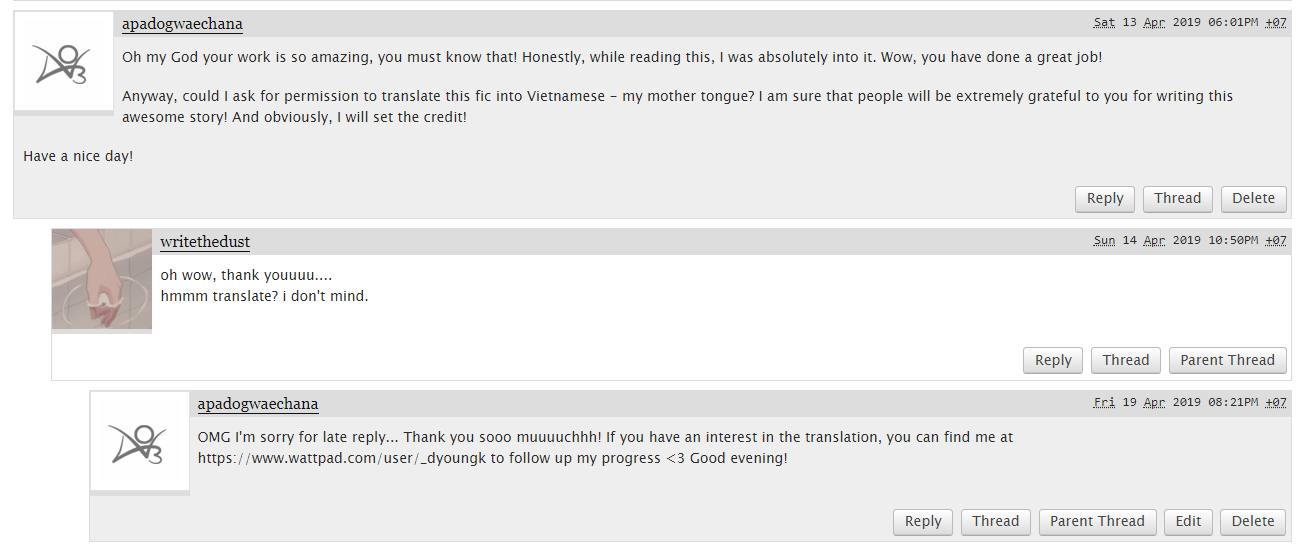View Thread of the first comment

[x=1177, y=198]
